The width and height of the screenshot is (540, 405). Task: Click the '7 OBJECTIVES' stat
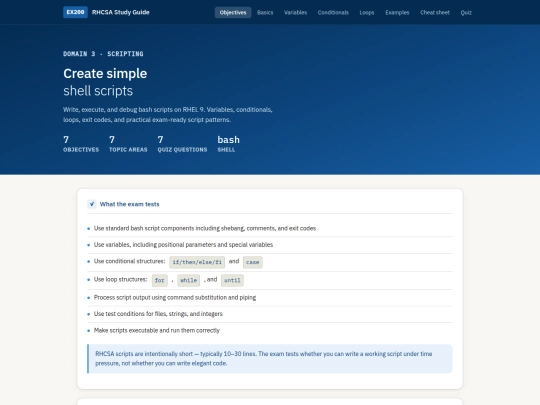point(81,144)
